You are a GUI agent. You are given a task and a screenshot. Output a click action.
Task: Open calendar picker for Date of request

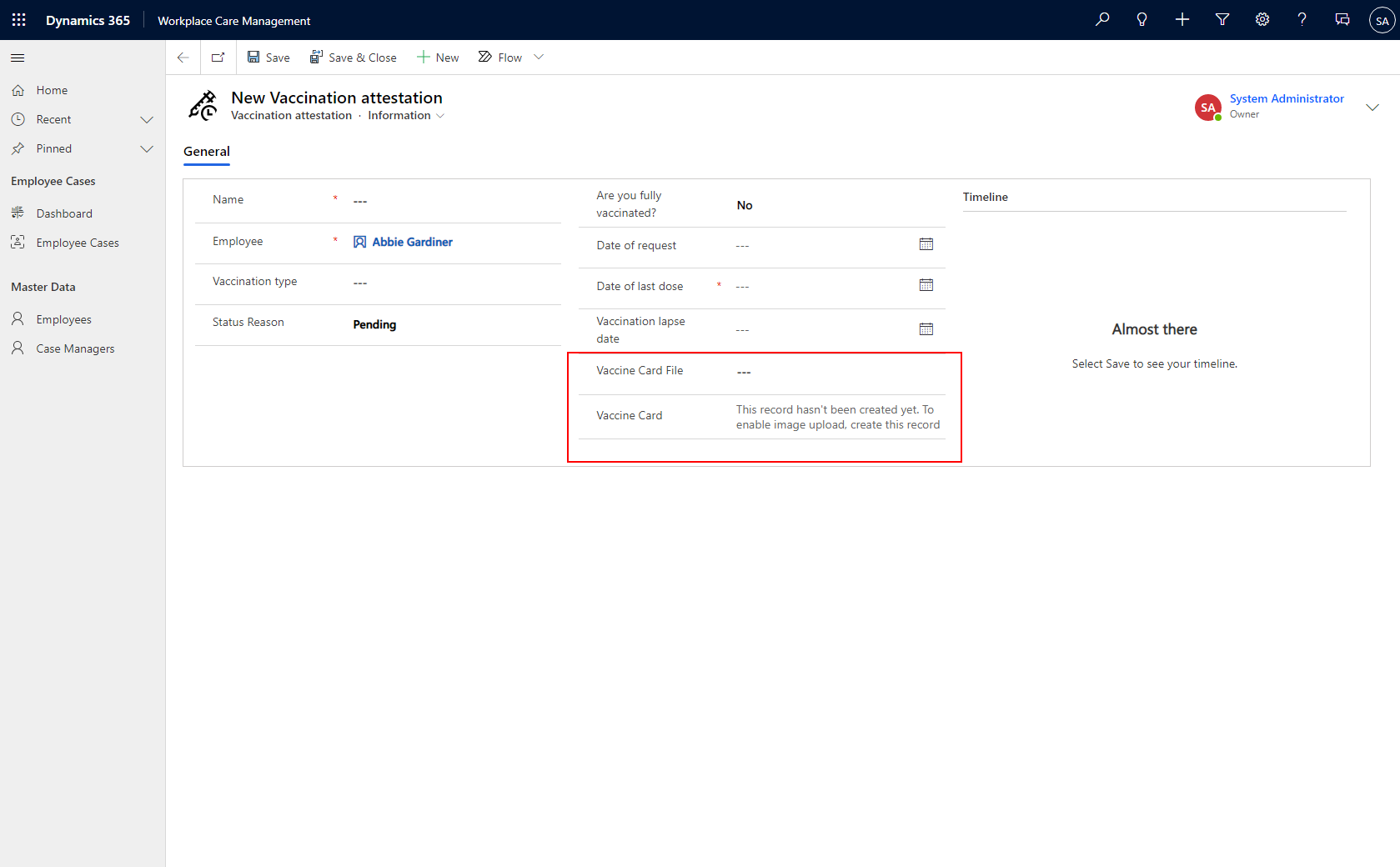point(926,244)
